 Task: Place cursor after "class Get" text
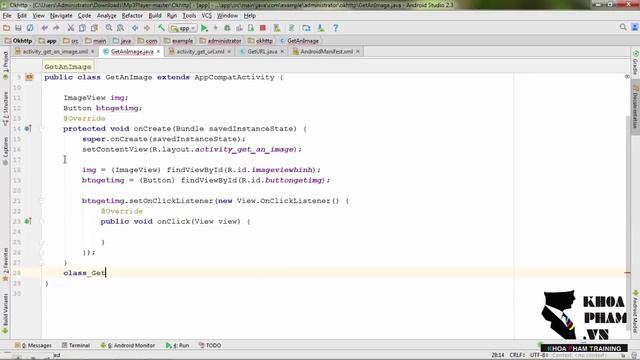pos(106,273)
